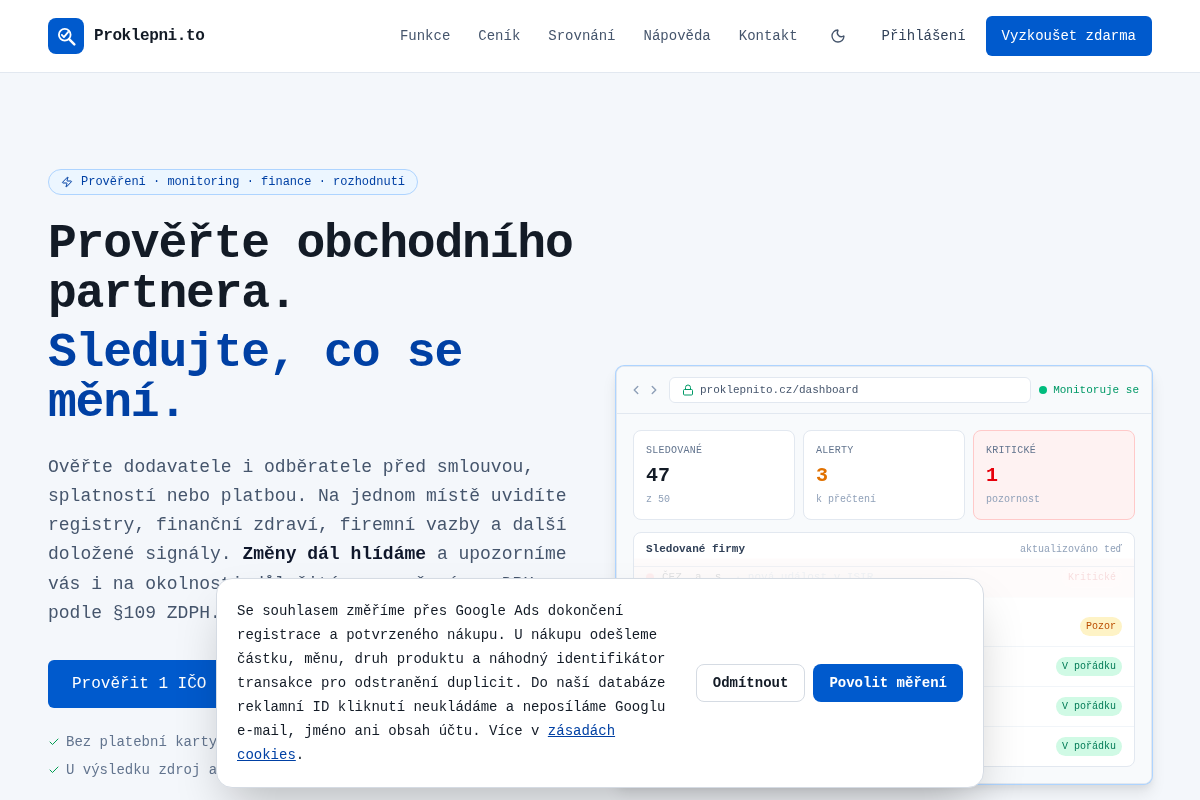Click the Vyzkoušet zdarma button
This screenshot has height=800, width=1200.
[1069, 36]
